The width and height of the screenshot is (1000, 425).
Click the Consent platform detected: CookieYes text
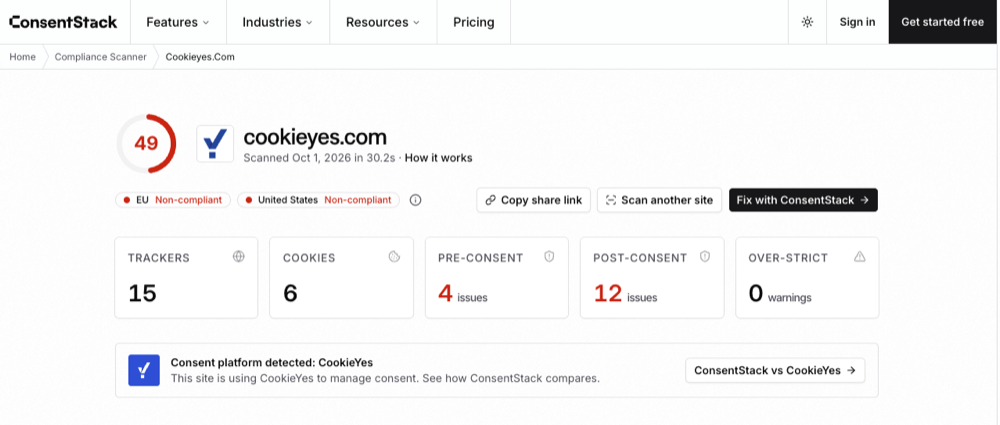coord(272,362)
